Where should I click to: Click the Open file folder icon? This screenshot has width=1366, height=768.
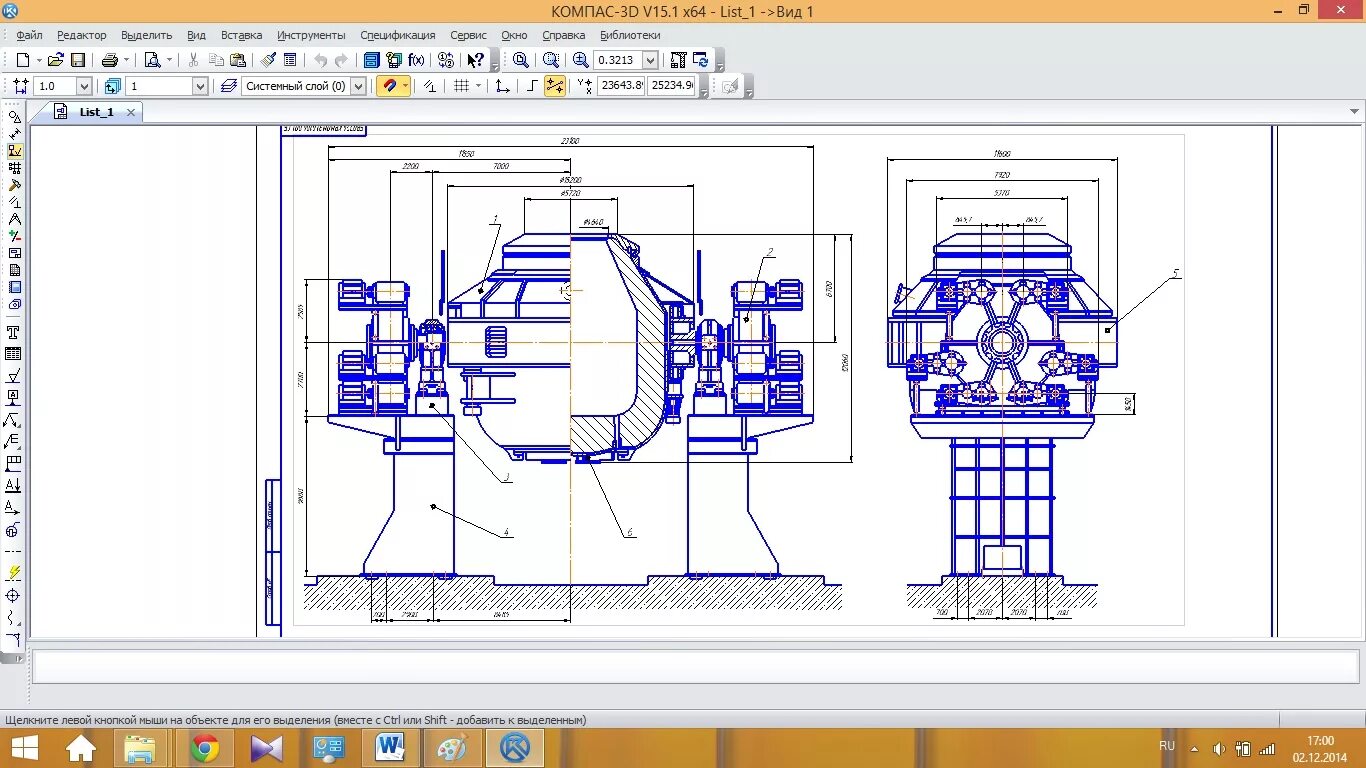click(x=56, y=60)
